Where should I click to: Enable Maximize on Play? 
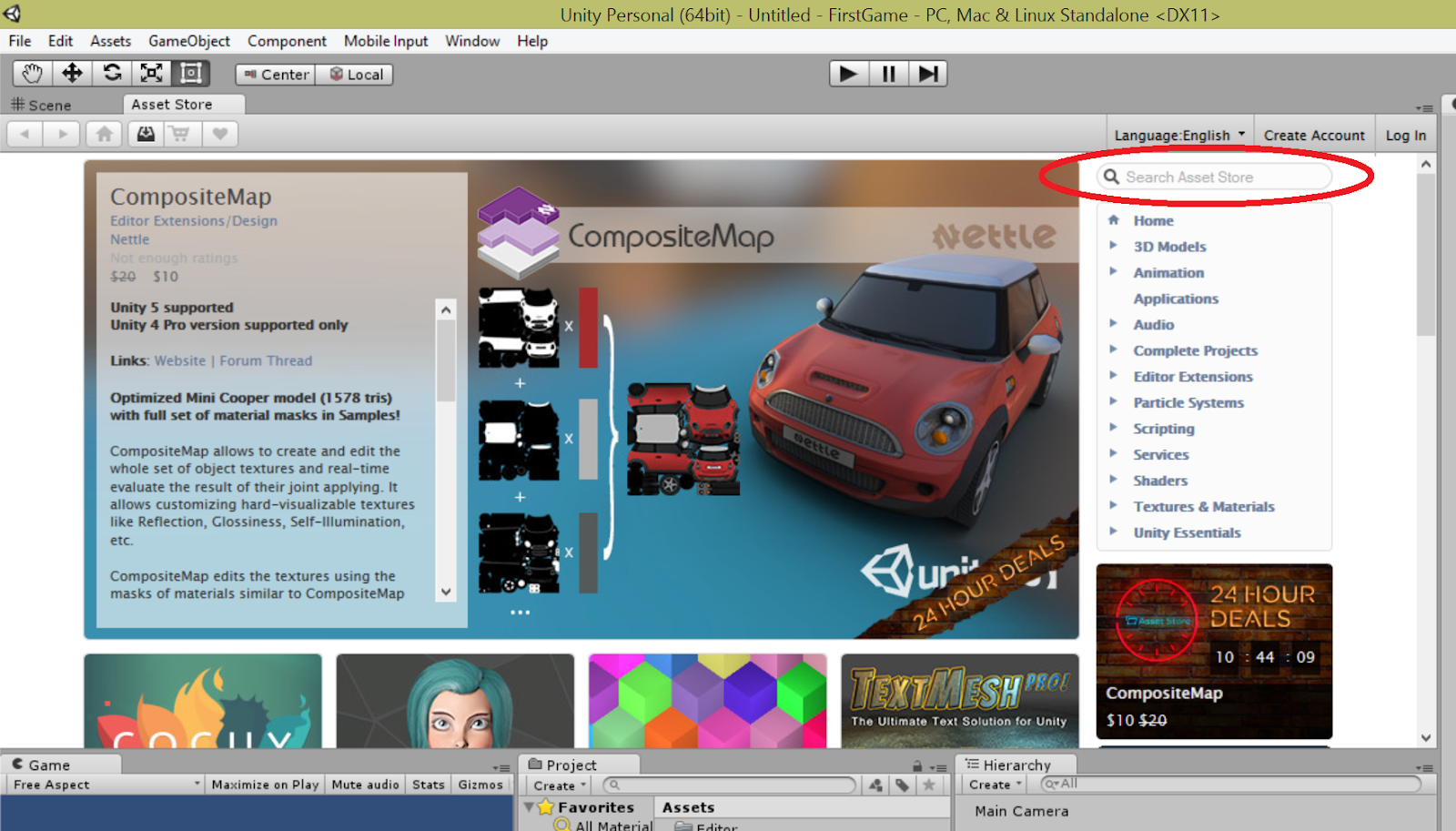[265, 785]
